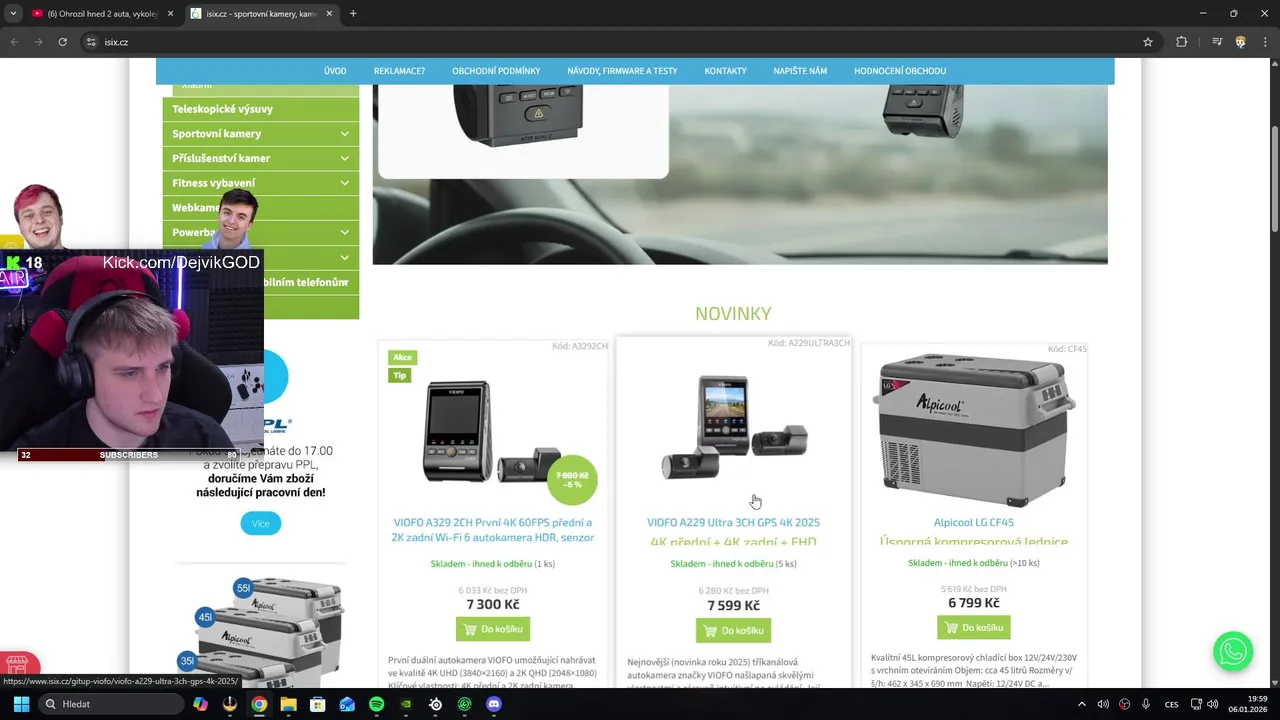Expand the Sportovní kamery category chevron

pyautogui.click(x=344, y=133)
